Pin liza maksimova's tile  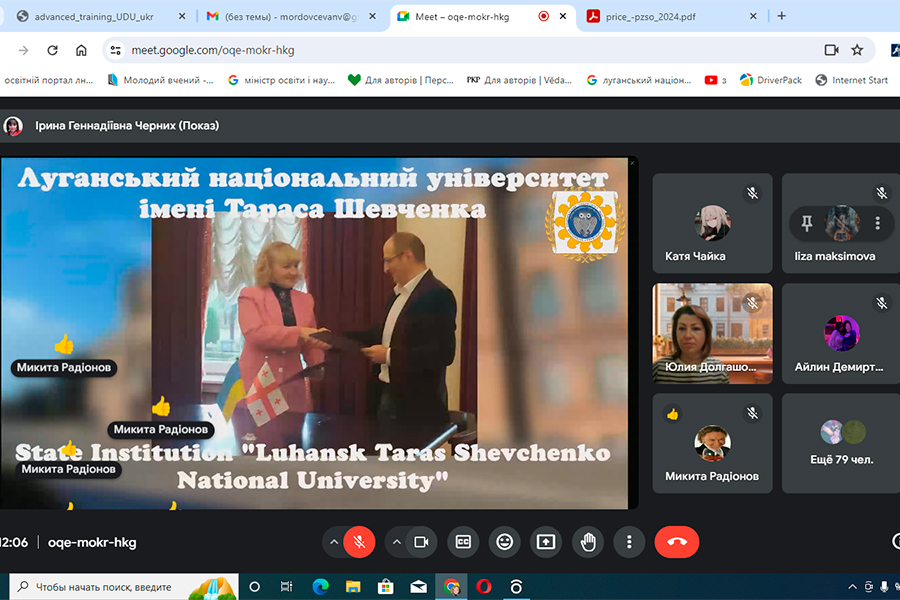807,223
